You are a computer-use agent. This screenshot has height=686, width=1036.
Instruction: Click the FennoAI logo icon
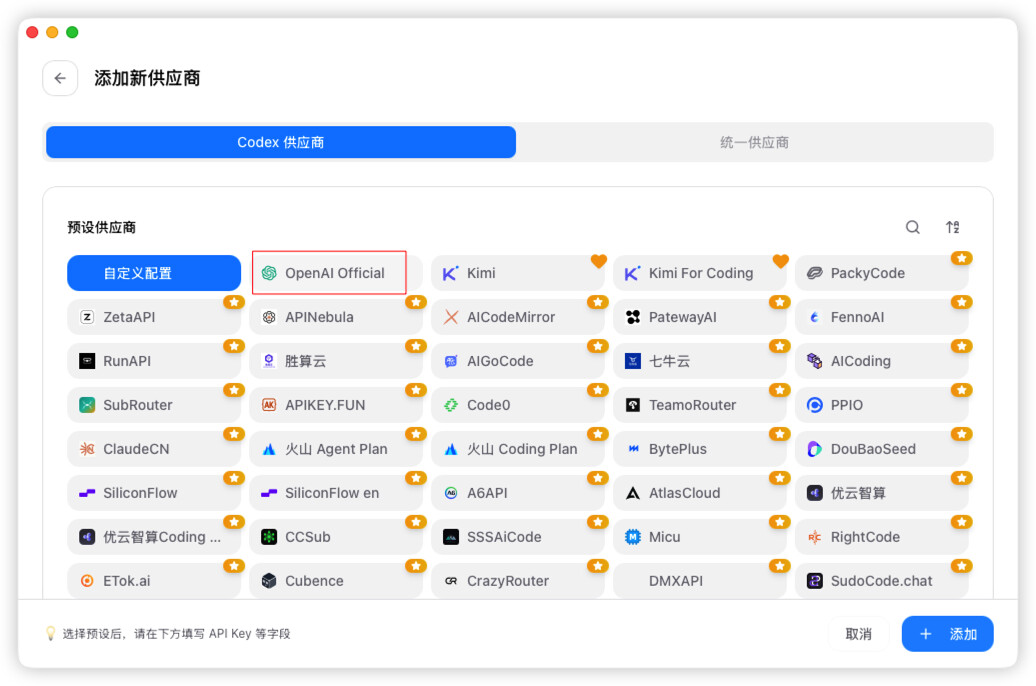(815, 317)
